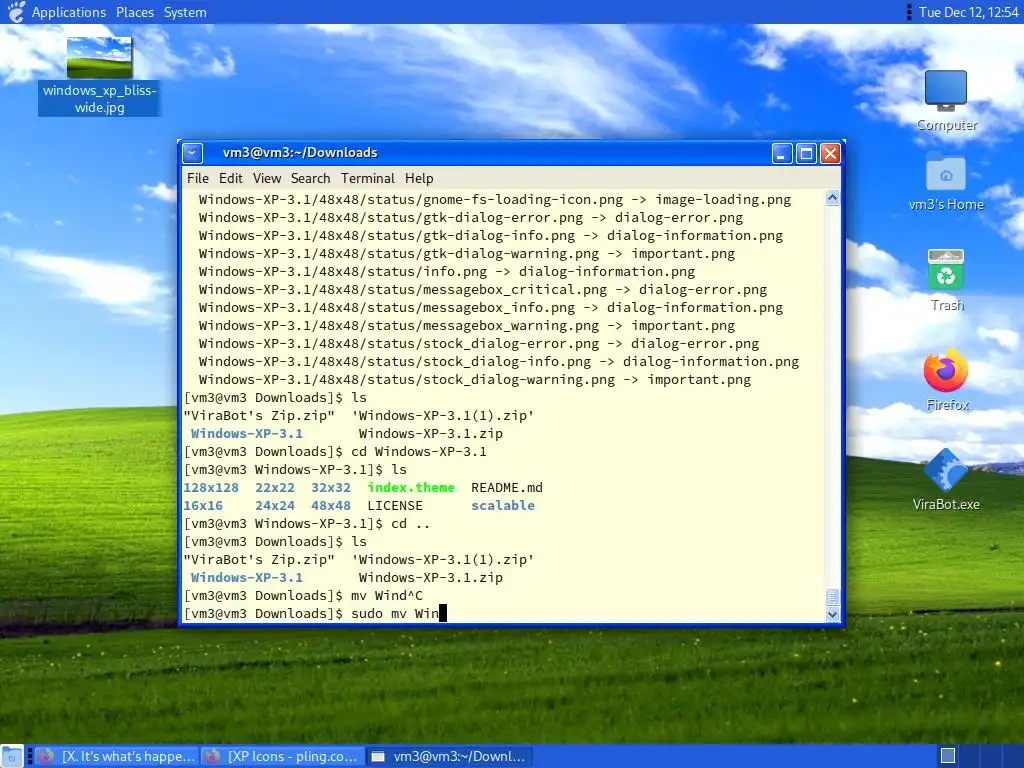Click the 'cd Windows-XP-3.1' command text

point(419,452)
